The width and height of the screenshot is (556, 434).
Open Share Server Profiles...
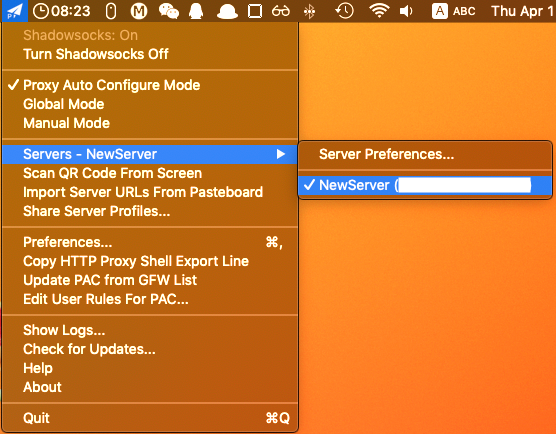tap(150, 211)
